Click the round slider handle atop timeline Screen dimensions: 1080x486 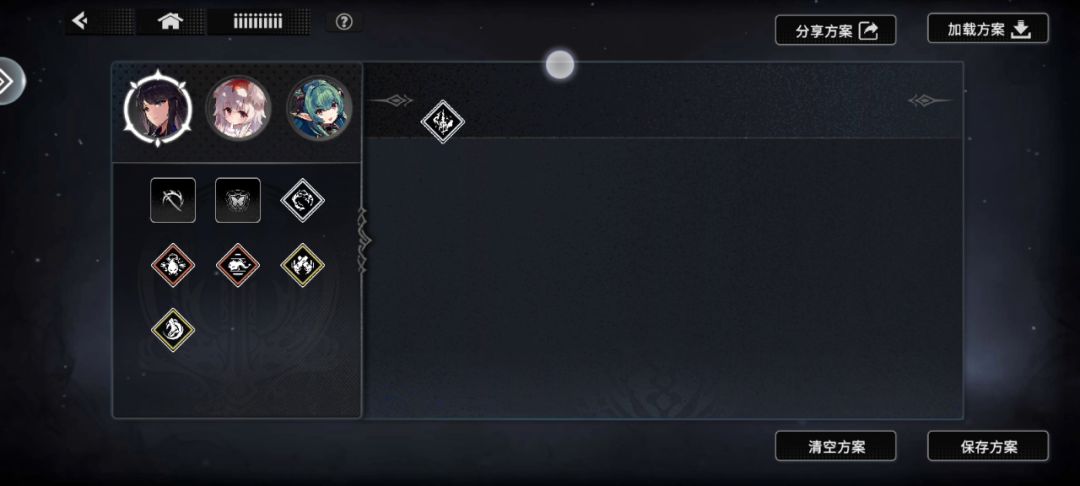coord(560,65)
